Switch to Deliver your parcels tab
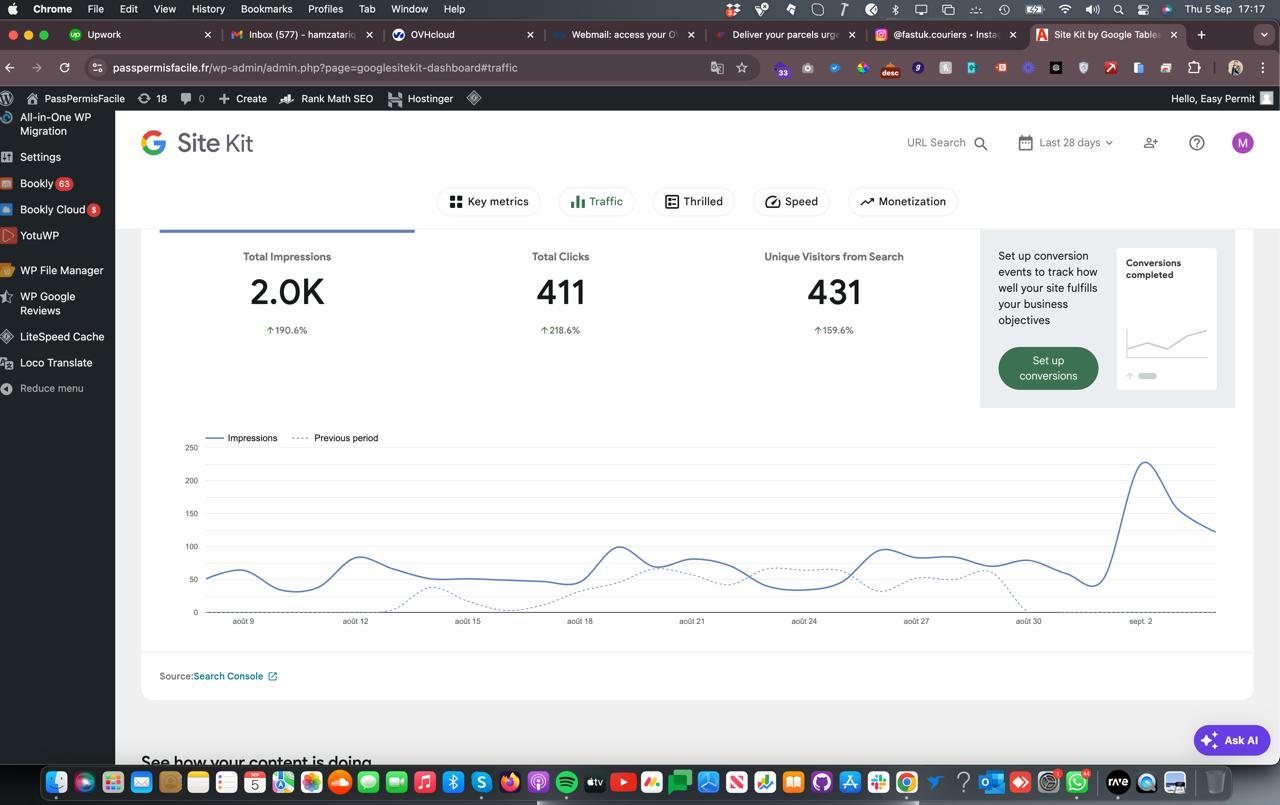 tap(785, 34)
